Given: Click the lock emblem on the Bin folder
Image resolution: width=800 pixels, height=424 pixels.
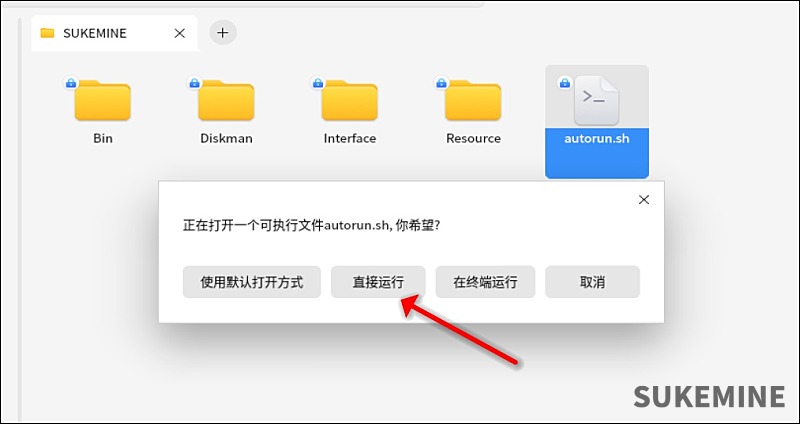Looking at the screenshot, I should point(70,83).
